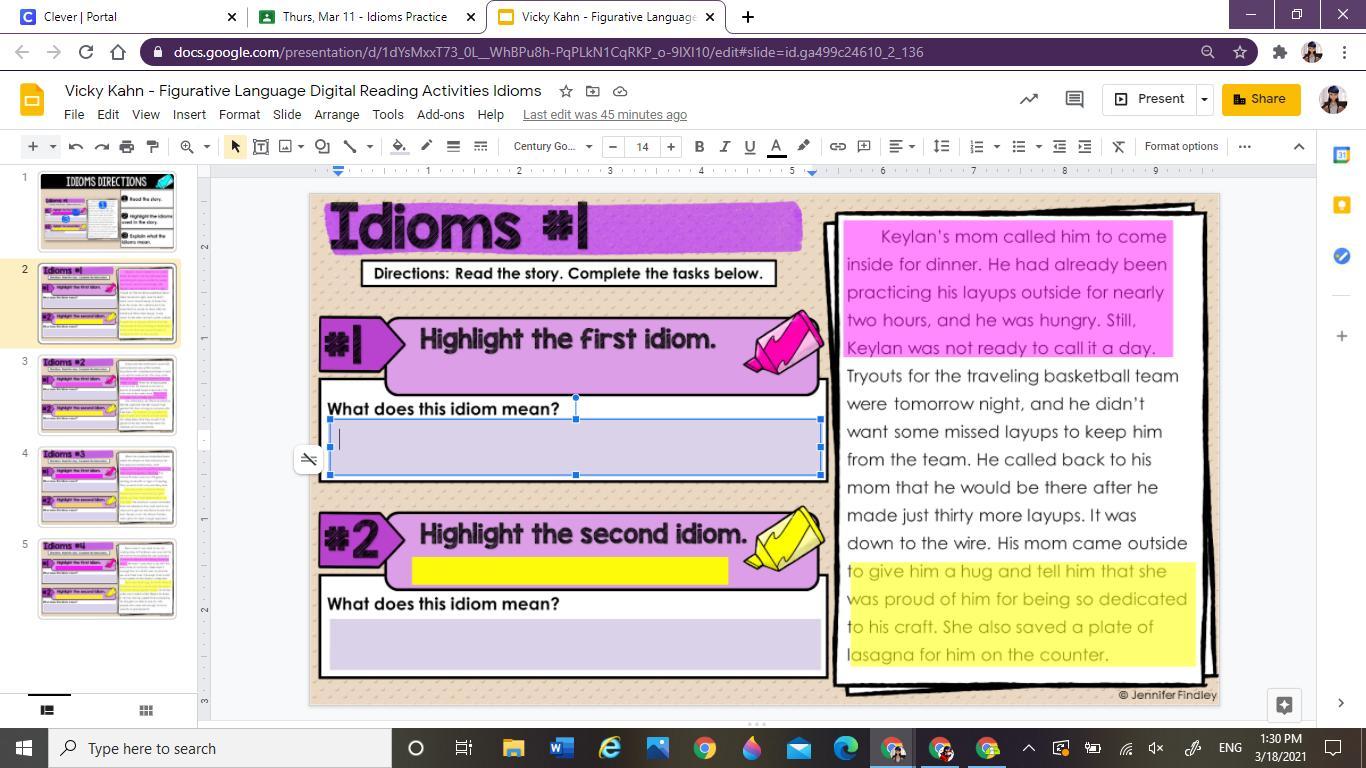Toggle bold formatting
1366x768 pixels.
pyautogui.click(x=699, y=146)
